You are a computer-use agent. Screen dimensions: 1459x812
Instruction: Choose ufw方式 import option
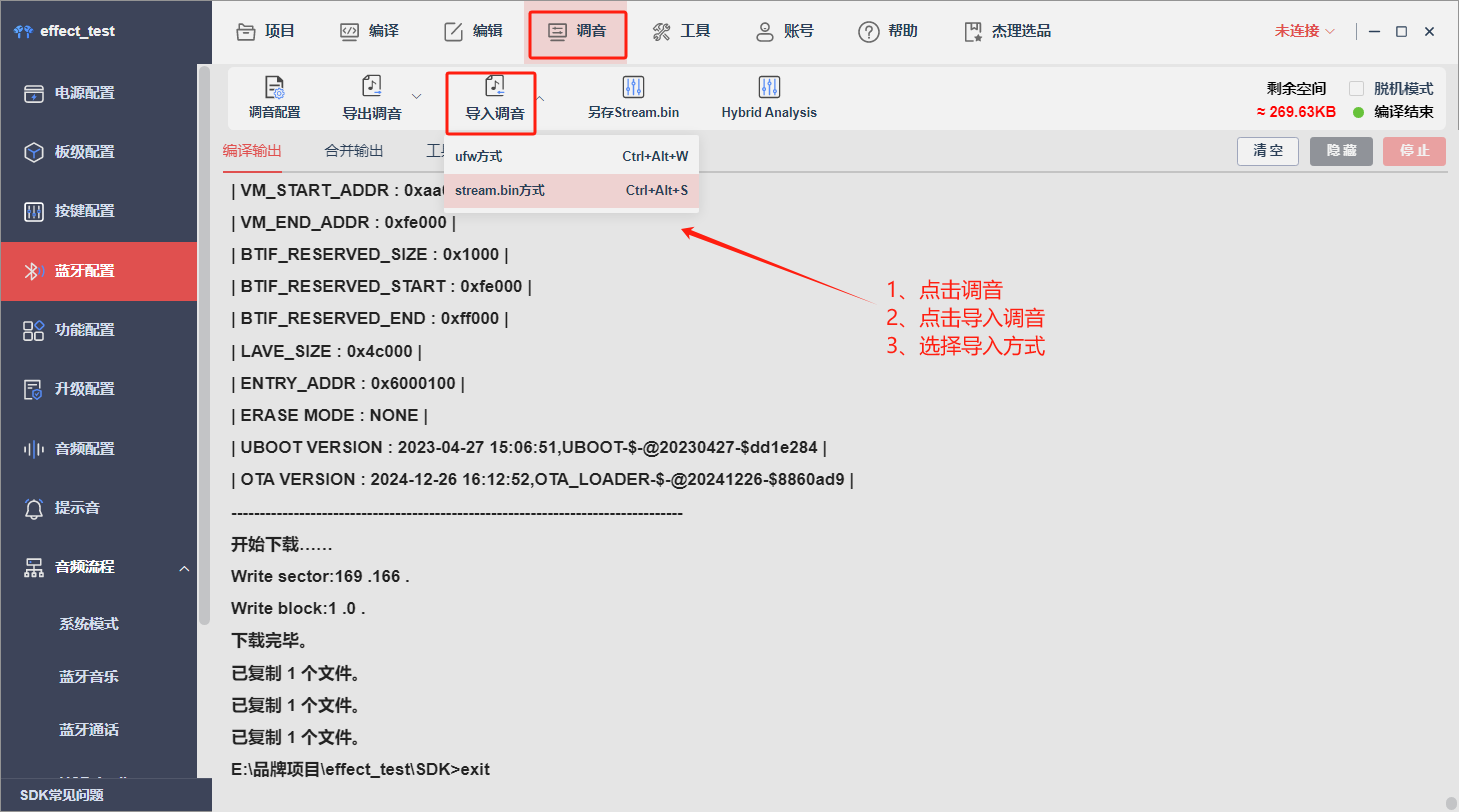[x=571, y=157]
